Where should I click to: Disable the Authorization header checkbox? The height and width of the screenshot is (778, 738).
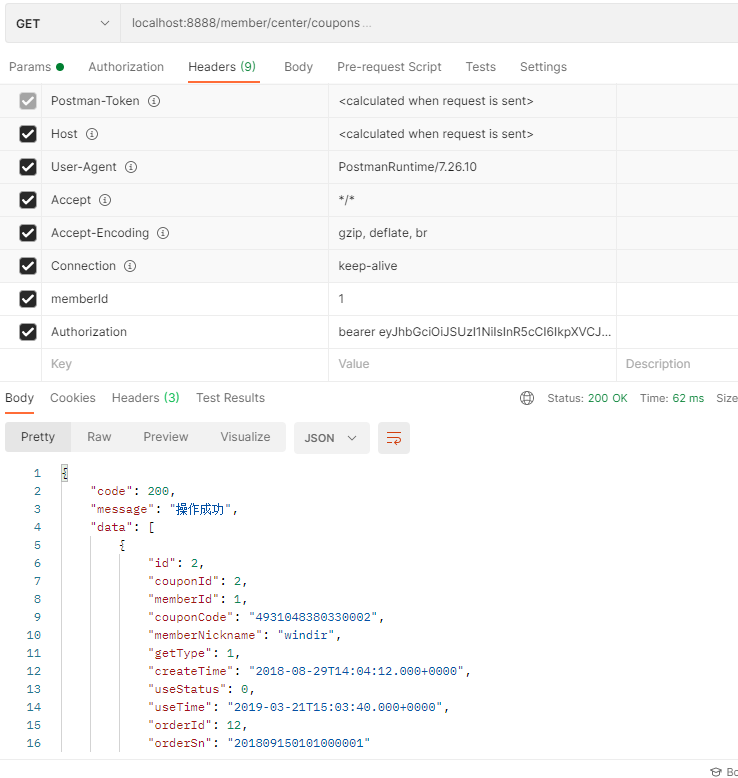coord(28,332)
